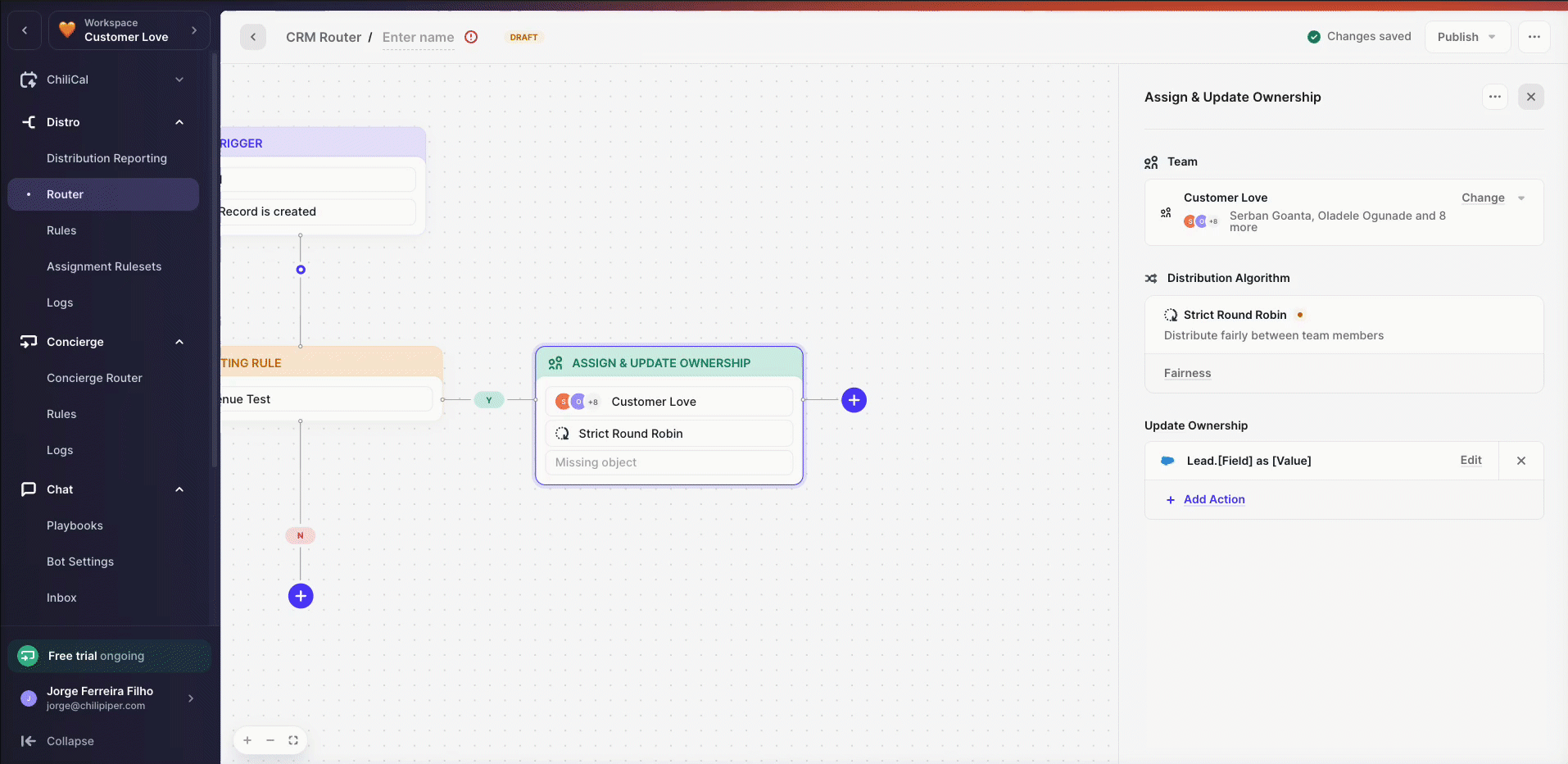Image resolution: width=1568 pixels, height=764 pixels.
Task: Open the panel more options menu
Action: [1495, 97]
